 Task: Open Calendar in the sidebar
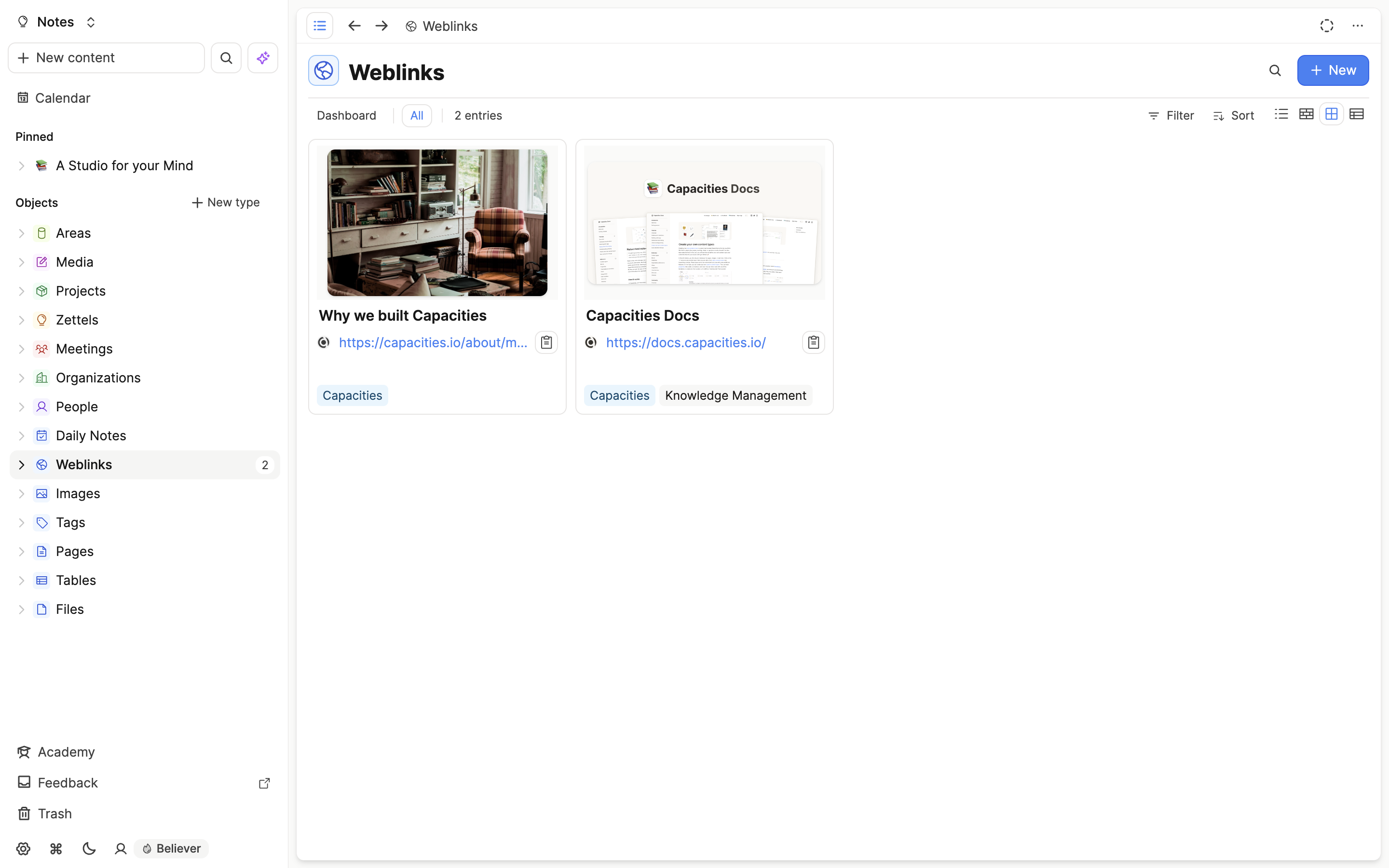click(54, 98)
